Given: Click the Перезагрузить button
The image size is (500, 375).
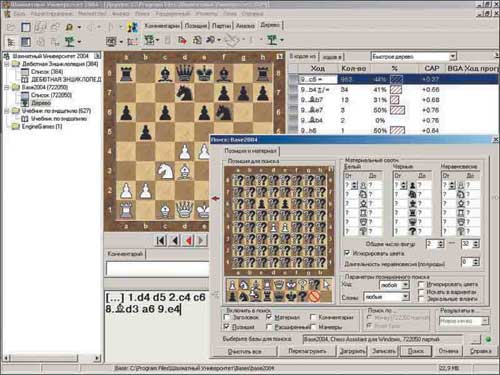Looking at the screenshot, I should tap(307, 351).
